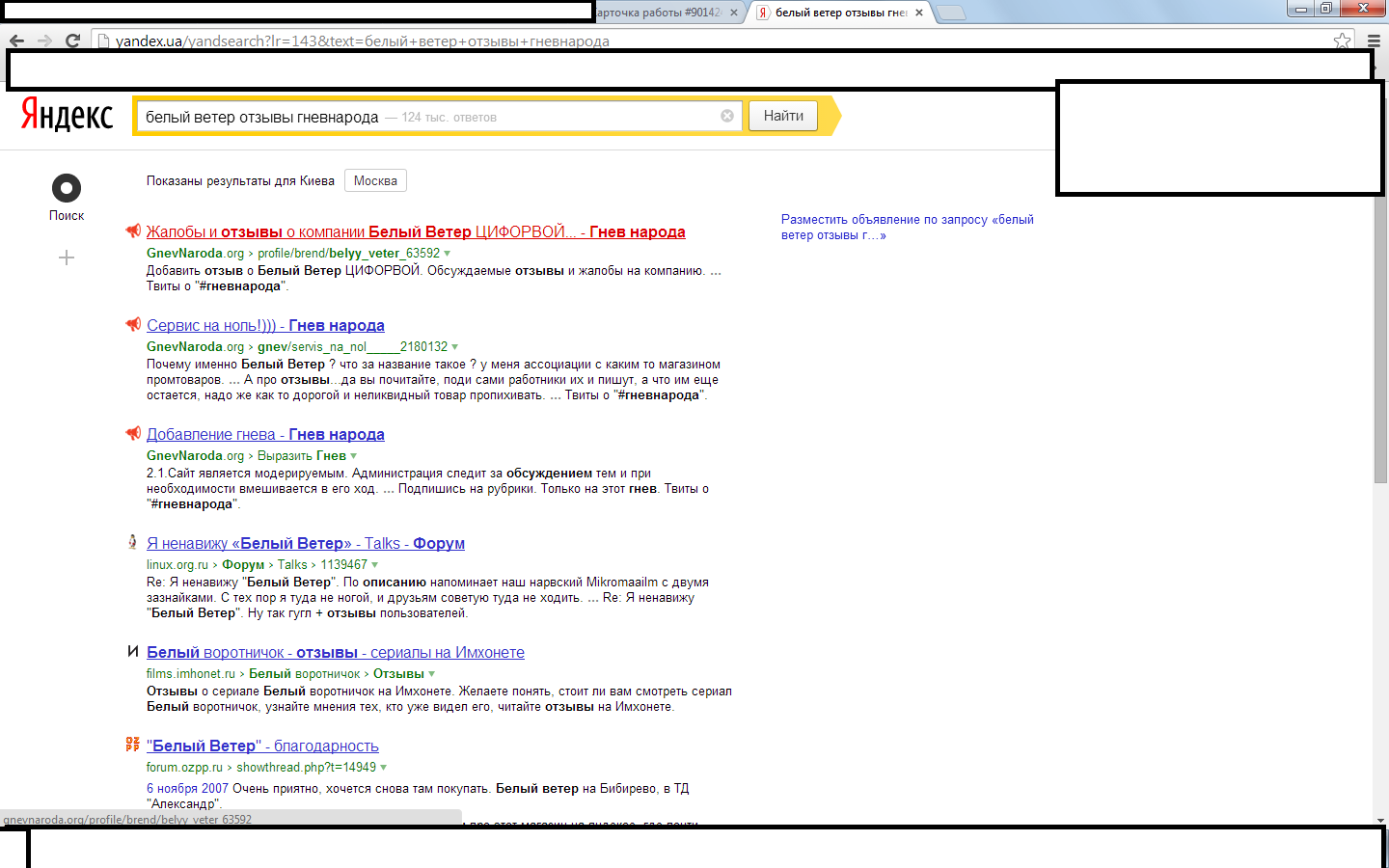Click 'forum.ozpp.ru' site link
The image size is (1389, 868).
(184, 767)
